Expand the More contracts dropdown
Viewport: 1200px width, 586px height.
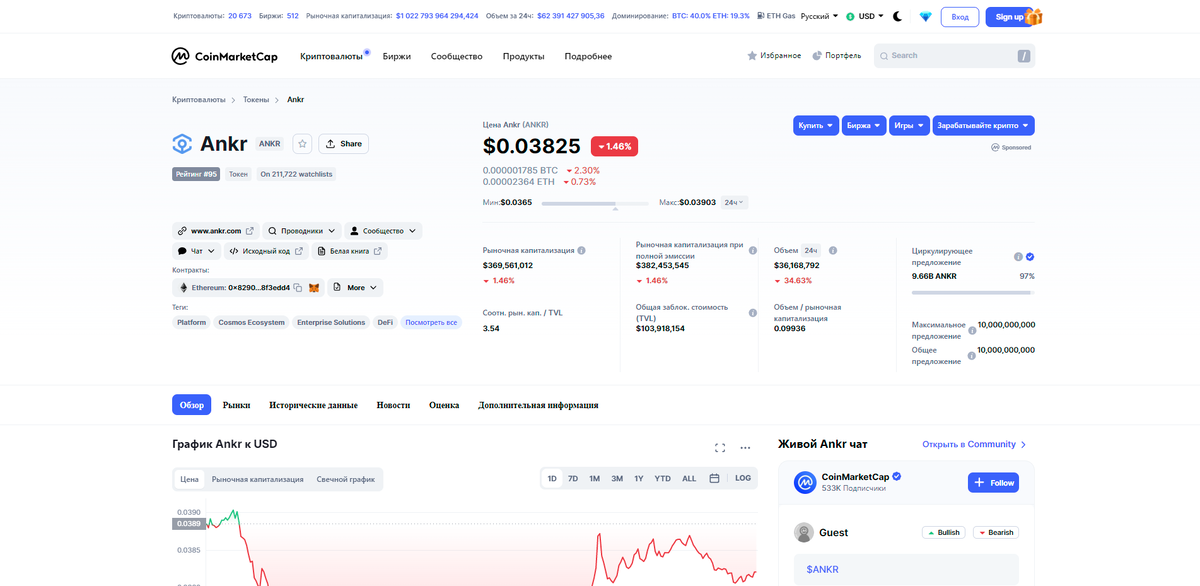(356, 288)
